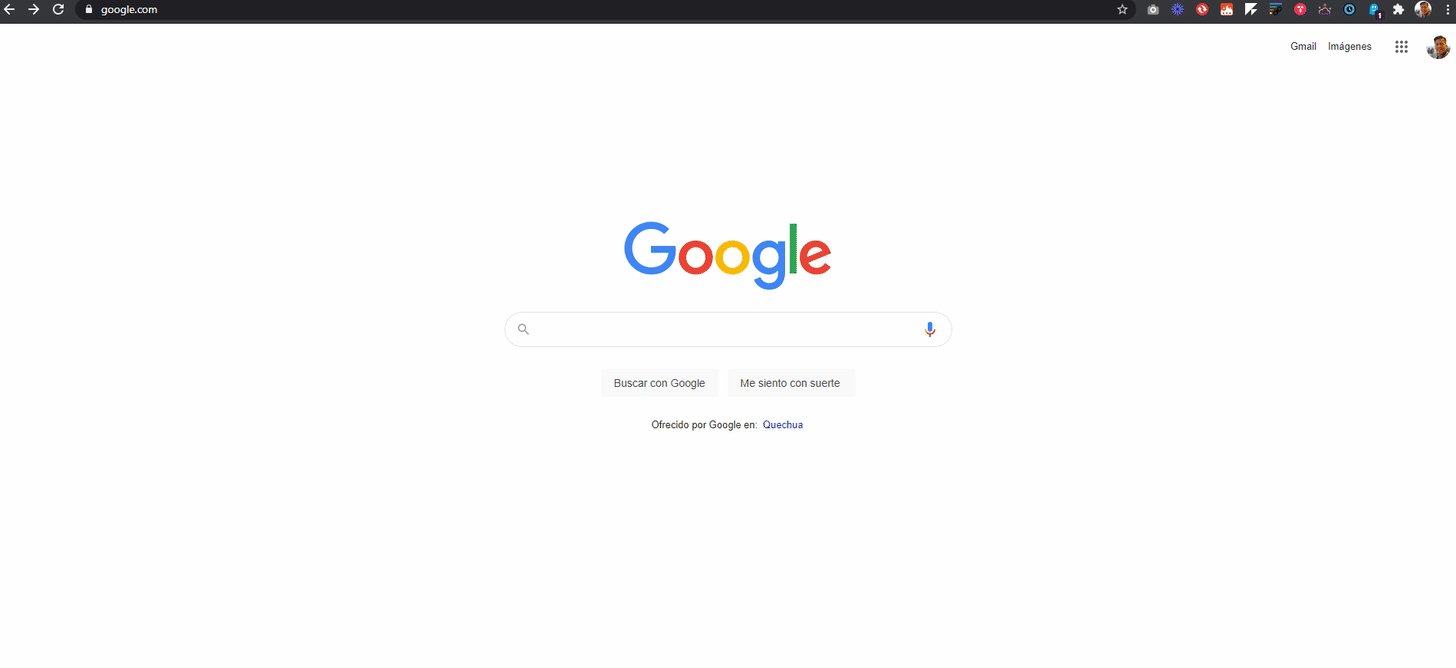1456x668 pixels.
Task: Open the Google apps grid launcher
Action: click(x=1401, y=47)
